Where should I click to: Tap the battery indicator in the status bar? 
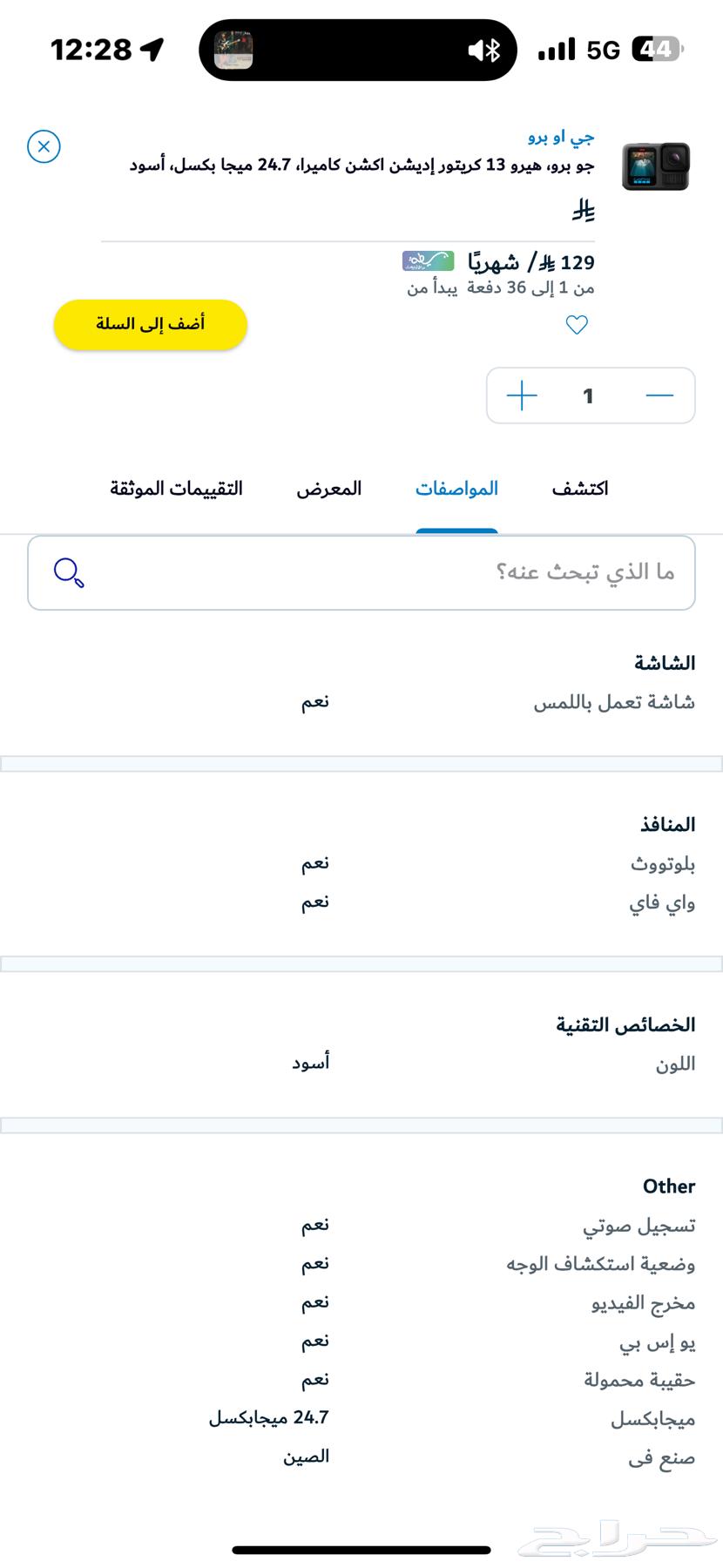tap(657, 50)
